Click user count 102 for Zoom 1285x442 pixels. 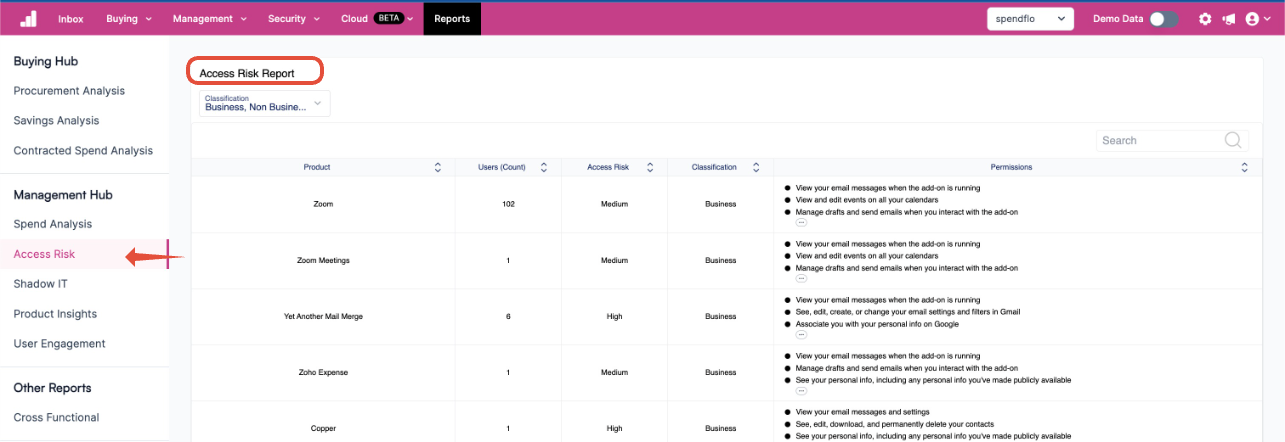[x=508, y=204]
